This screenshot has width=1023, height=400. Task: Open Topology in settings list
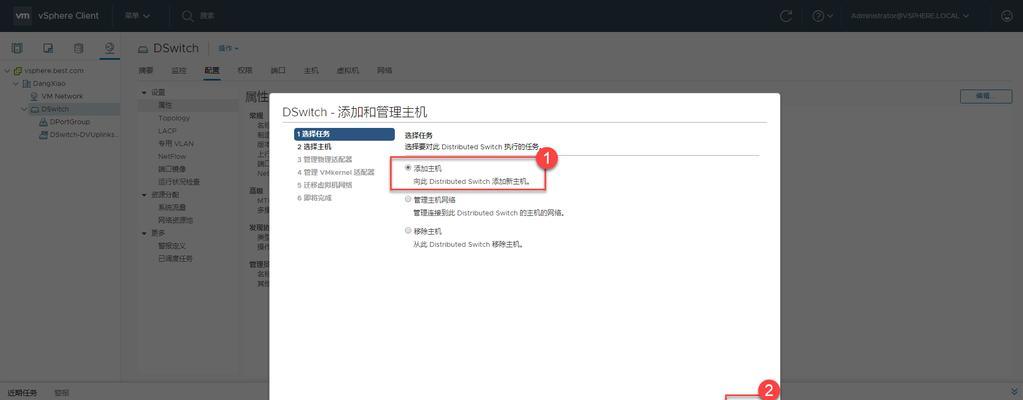[x=174, y=118]
